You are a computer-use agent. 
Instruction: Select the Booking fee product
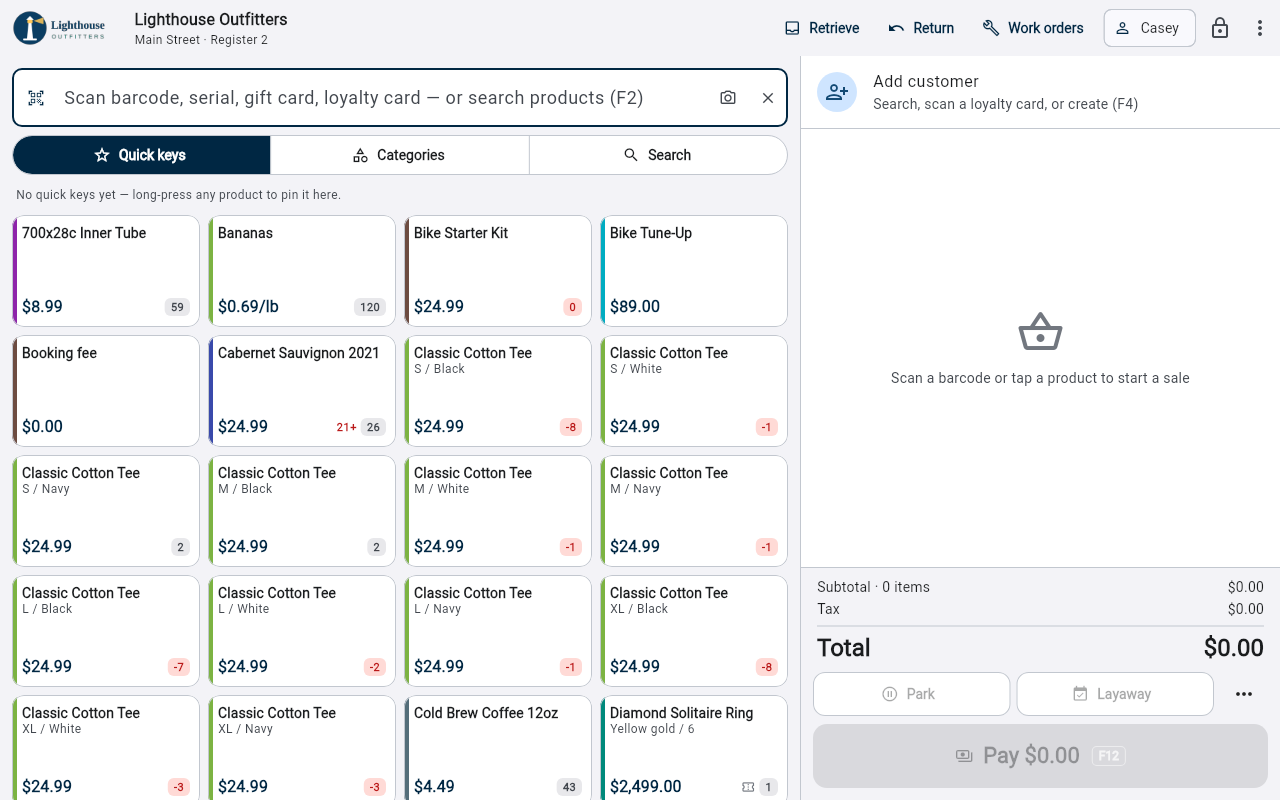click(106, 391)
